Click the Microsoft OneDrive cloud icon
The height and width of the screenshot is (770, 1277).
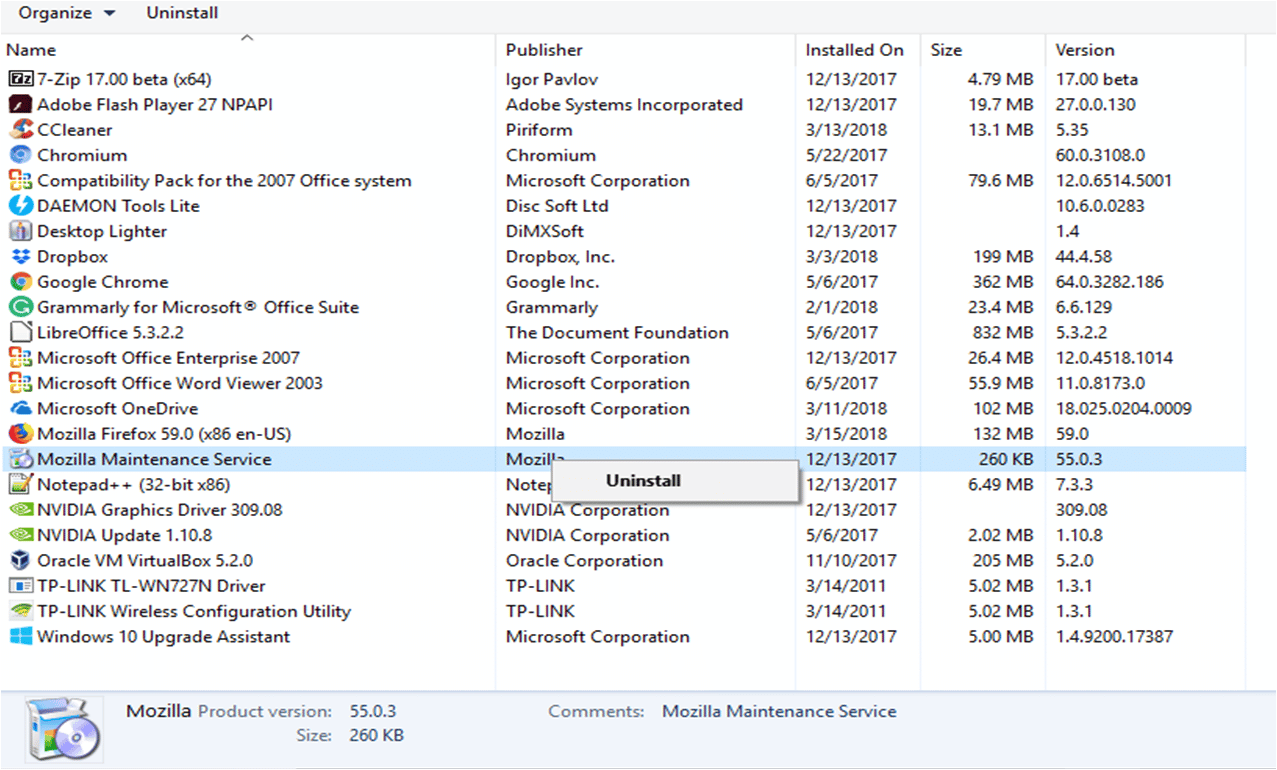pos(21,409)
